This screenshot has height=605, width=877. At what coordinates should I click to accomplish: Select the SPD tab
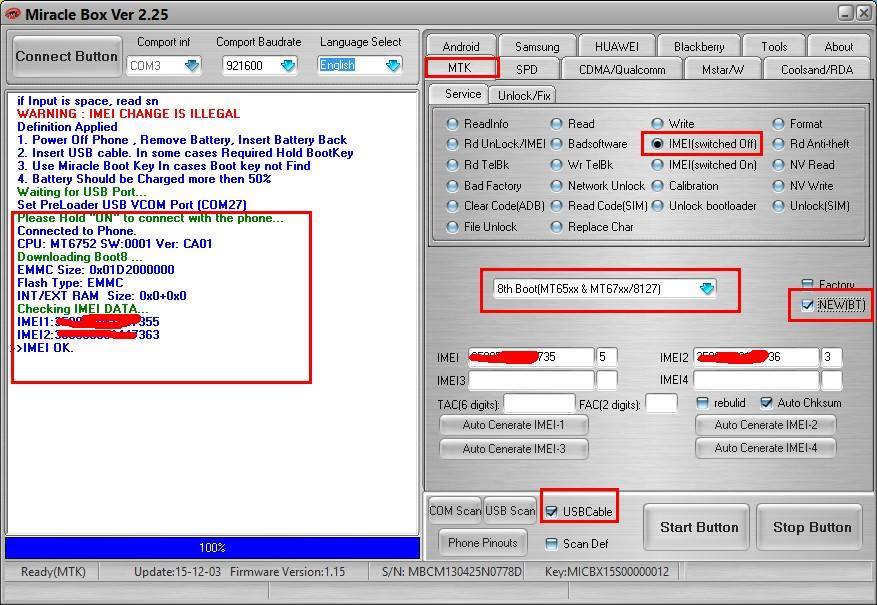coord(526,69)
